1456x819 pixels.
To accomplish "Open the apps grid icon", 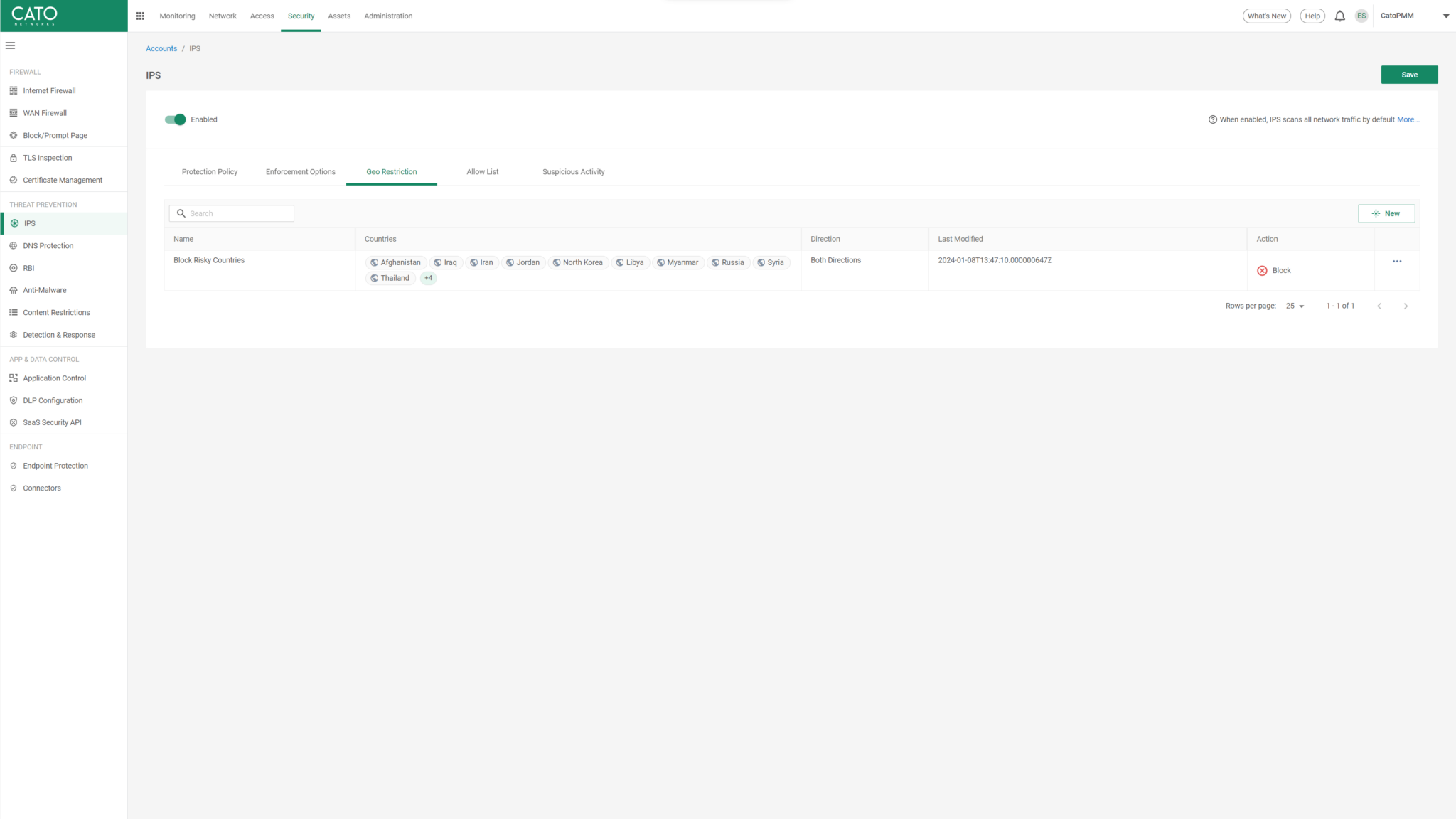I will click(140, 16).
